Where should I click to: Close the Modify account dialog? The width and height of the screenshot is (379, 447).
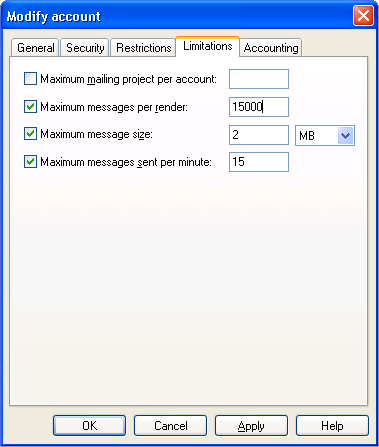click(x=363, y=16)
